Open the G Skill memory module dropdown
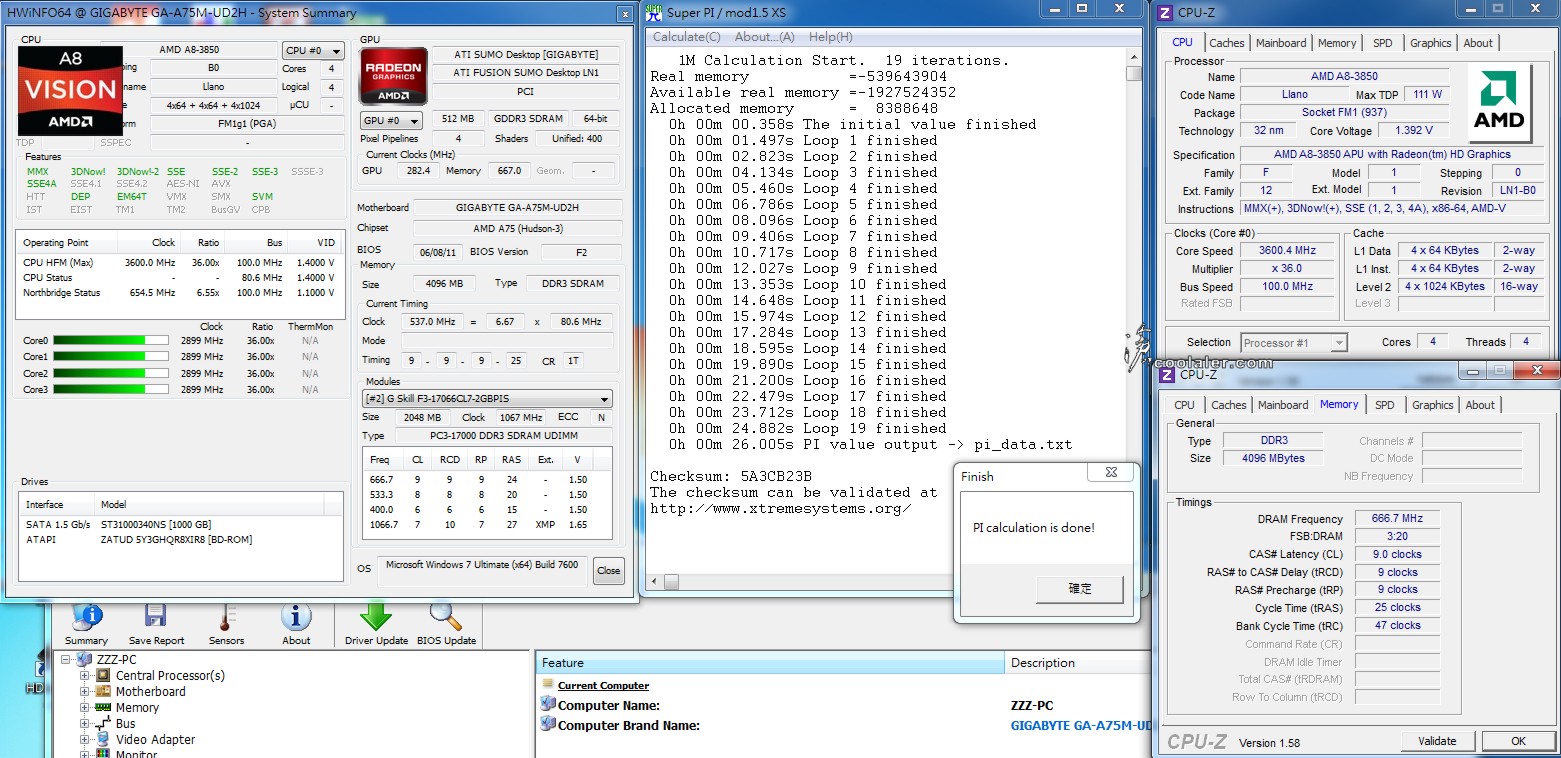 pos(487,398)
